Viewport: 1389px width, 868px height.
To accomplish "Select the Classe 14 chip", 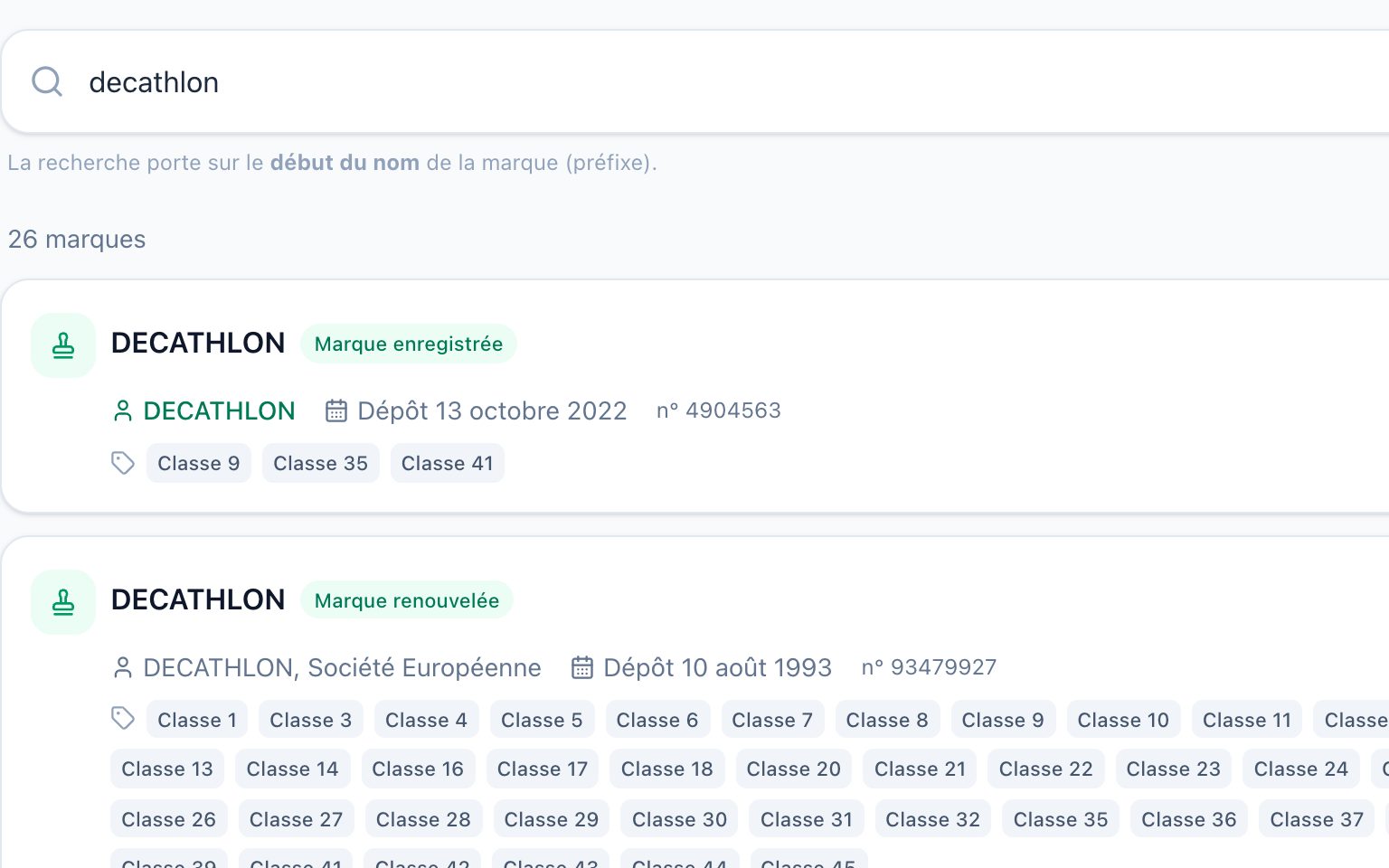I will point(293,769).
